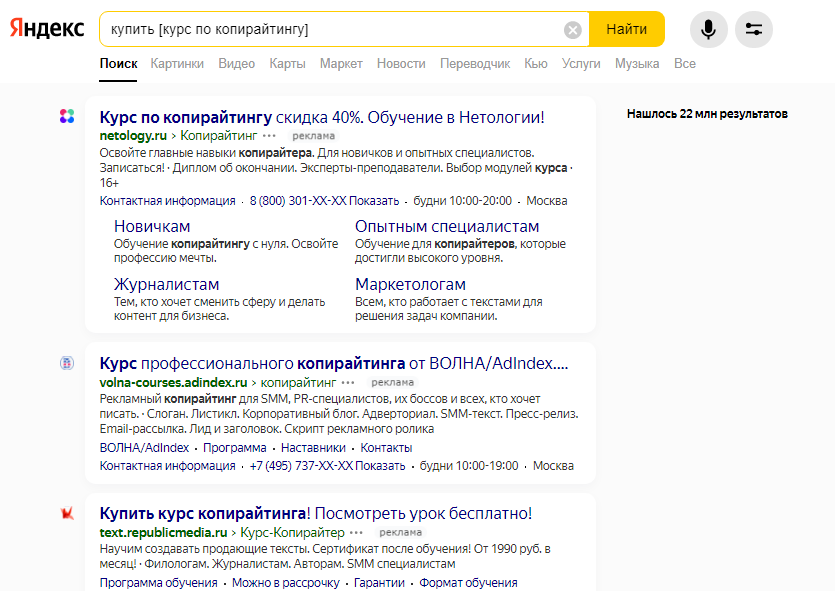Image resolution: width=835 pixels, height=591 pixels.
Task: Open Контактная информация for ВОЛНА/AdIndex result
Action: point(167,466)
